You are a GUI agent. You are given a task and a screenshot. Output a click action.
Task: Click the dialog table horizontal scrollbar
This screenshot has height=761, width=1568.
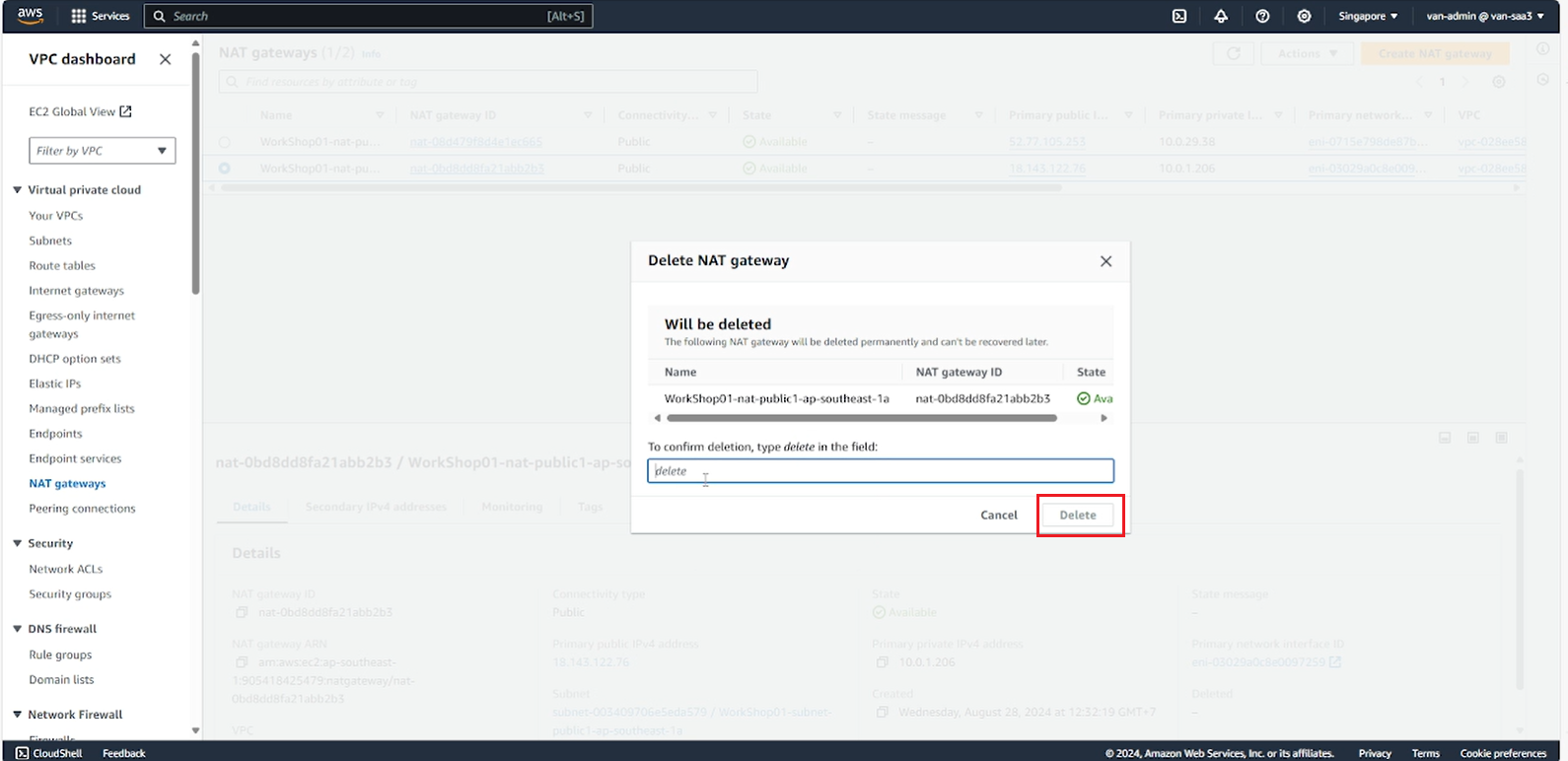pyautogui.click(x=860, y=418)
